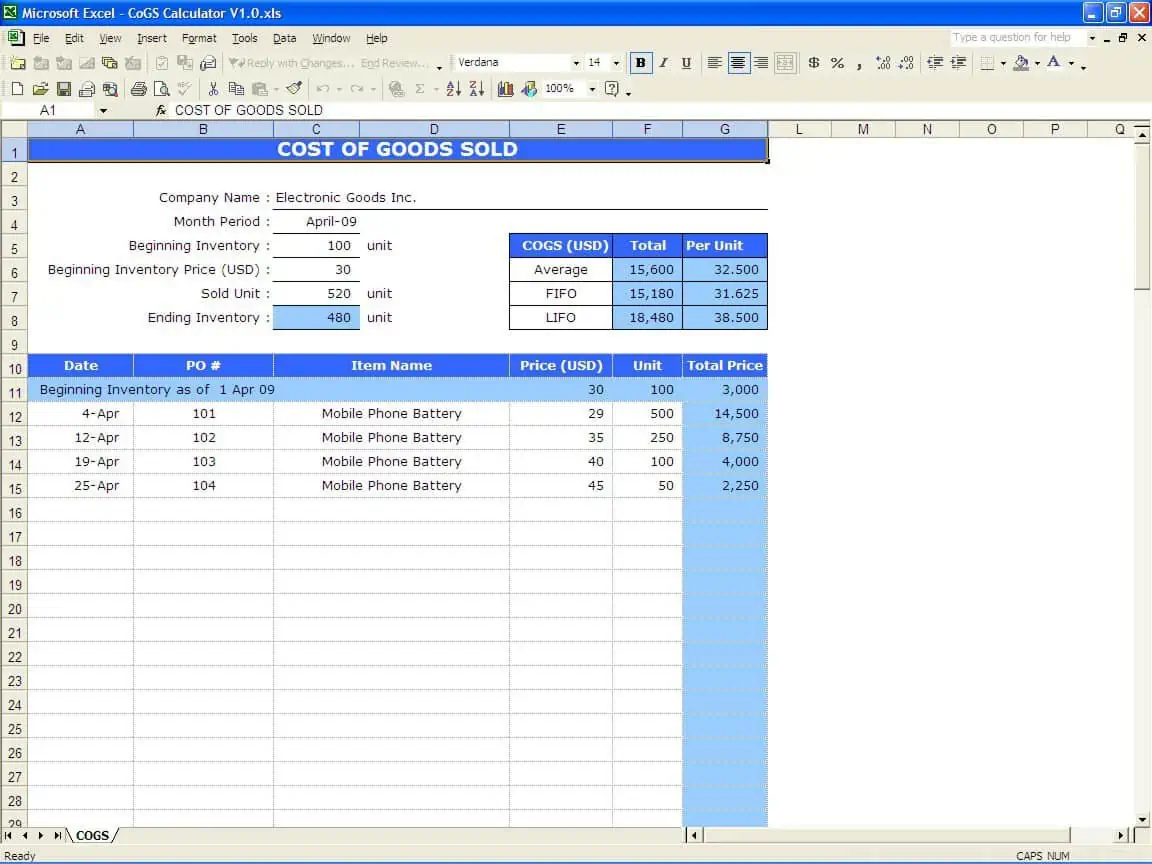Launch the Chart Wizard icon

click(x=505, y=89)
